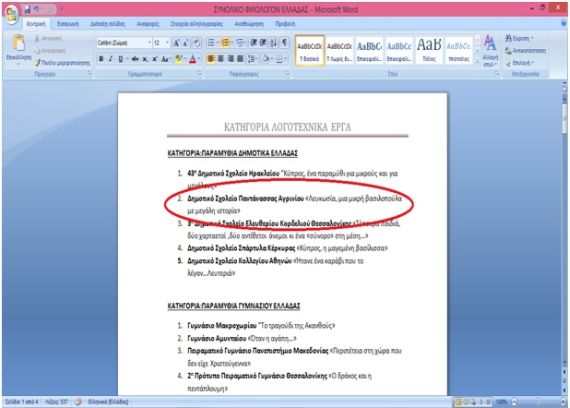Open the round Office button menu
Screen dimensions: 570x408
pyautogui.click(x=12, y=14)
